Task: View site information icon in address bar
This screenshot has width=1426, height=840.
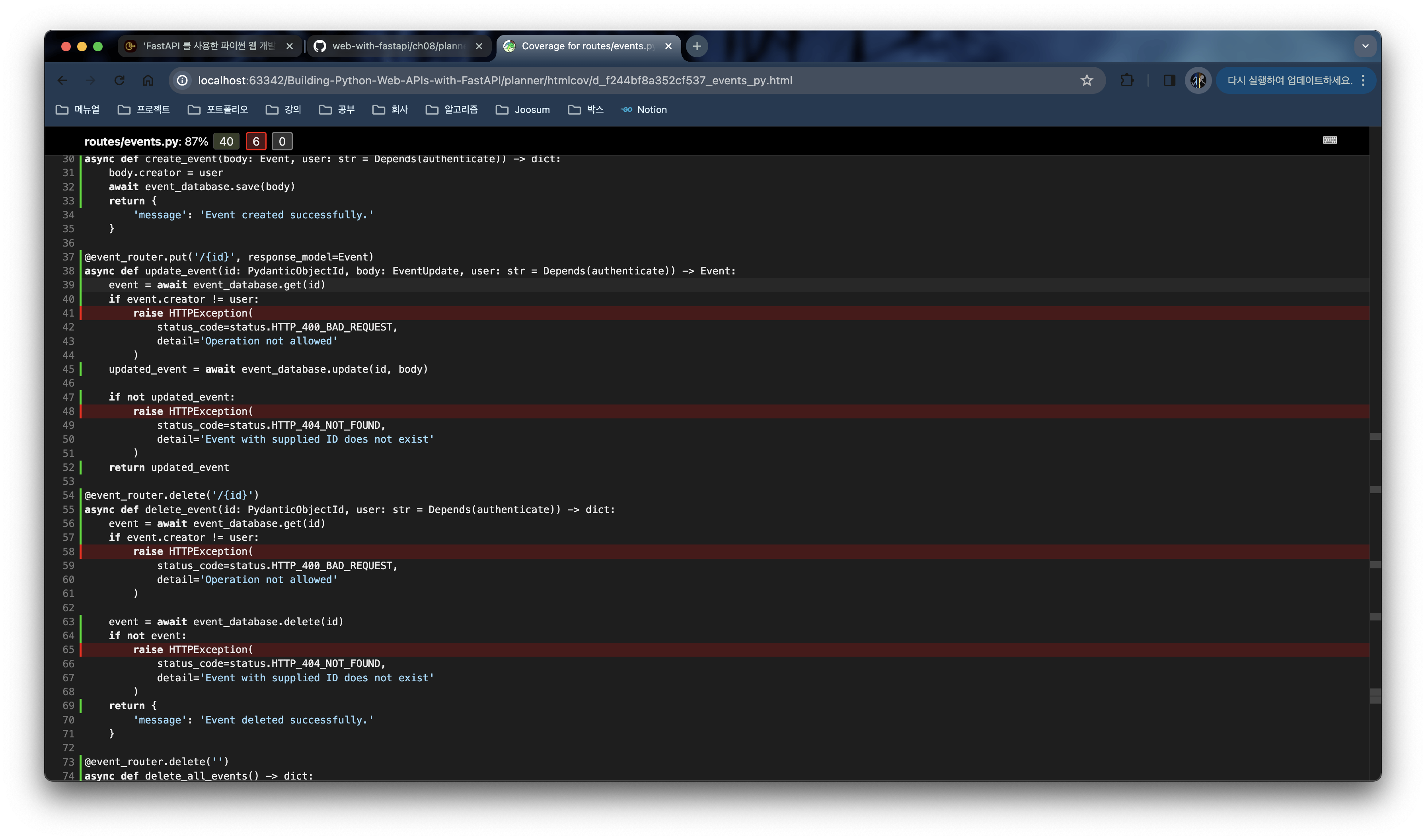Action: (182, 80)
